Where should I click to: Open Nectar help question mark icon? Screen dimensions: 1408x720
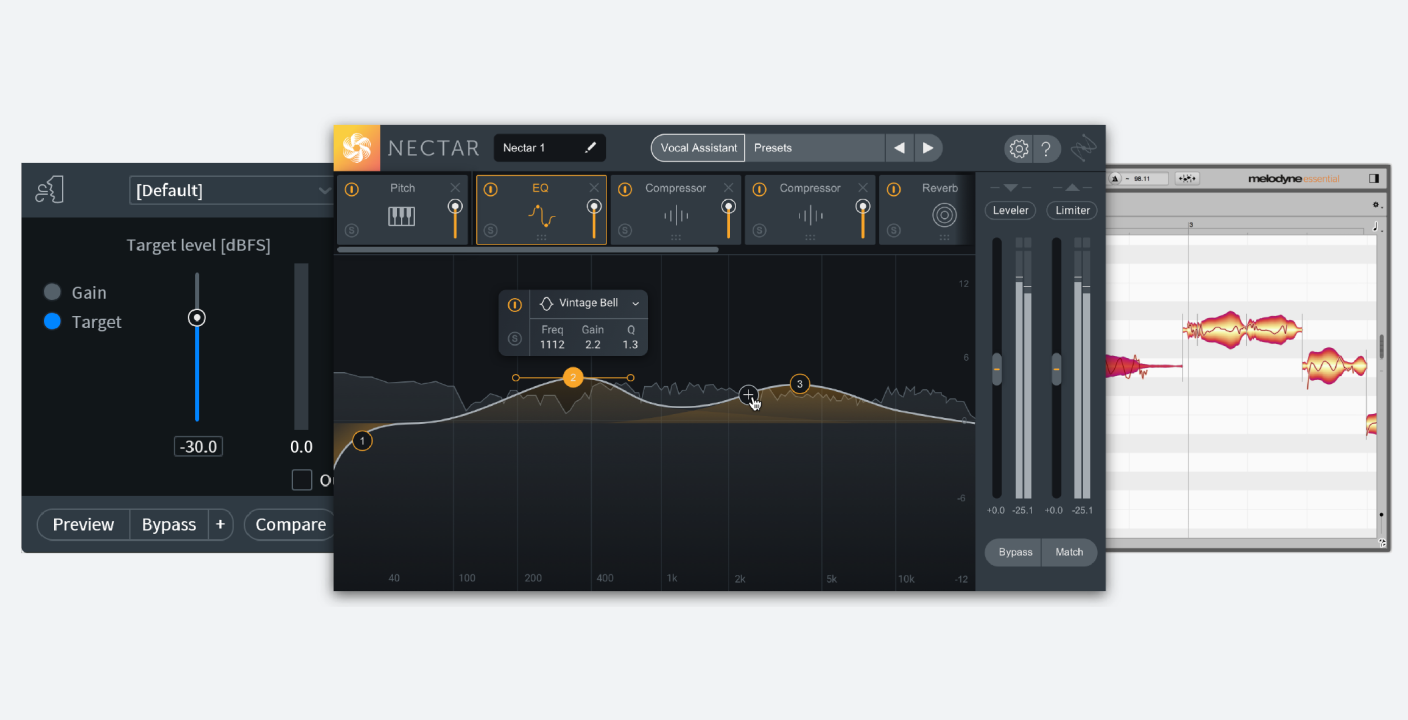tap(1046, 149)
